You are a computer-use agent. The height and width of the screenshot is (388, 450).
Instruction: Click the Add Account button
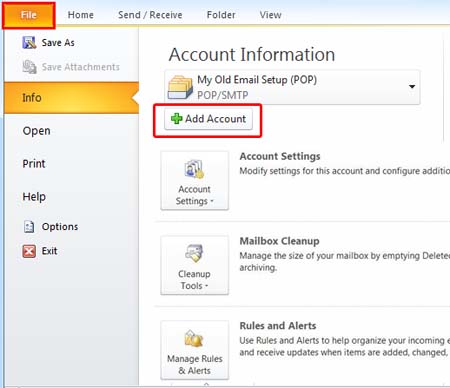click(208, 119)
